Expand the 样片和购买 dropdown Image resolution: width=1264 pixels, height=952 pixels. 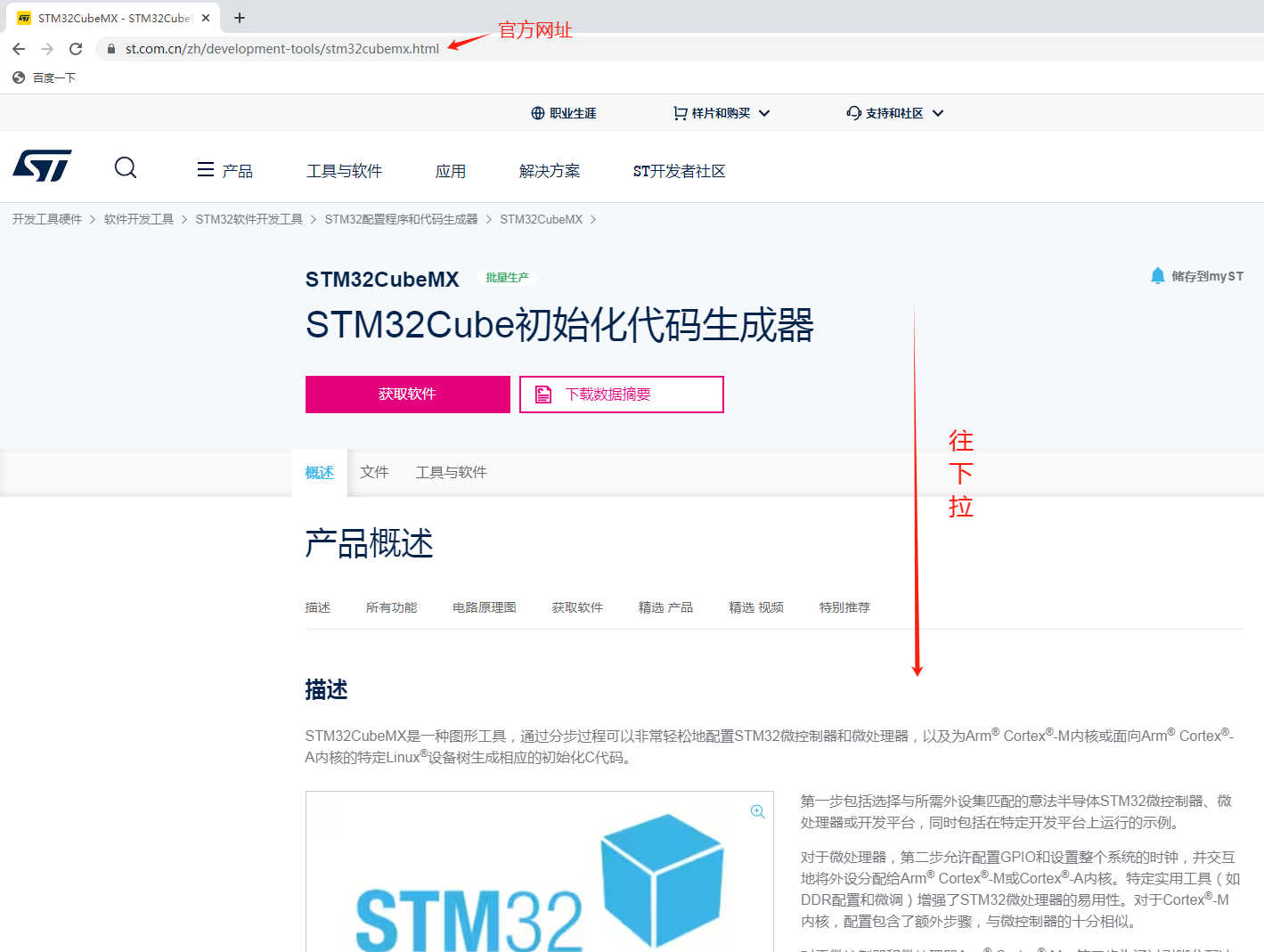tap(722, 113)
